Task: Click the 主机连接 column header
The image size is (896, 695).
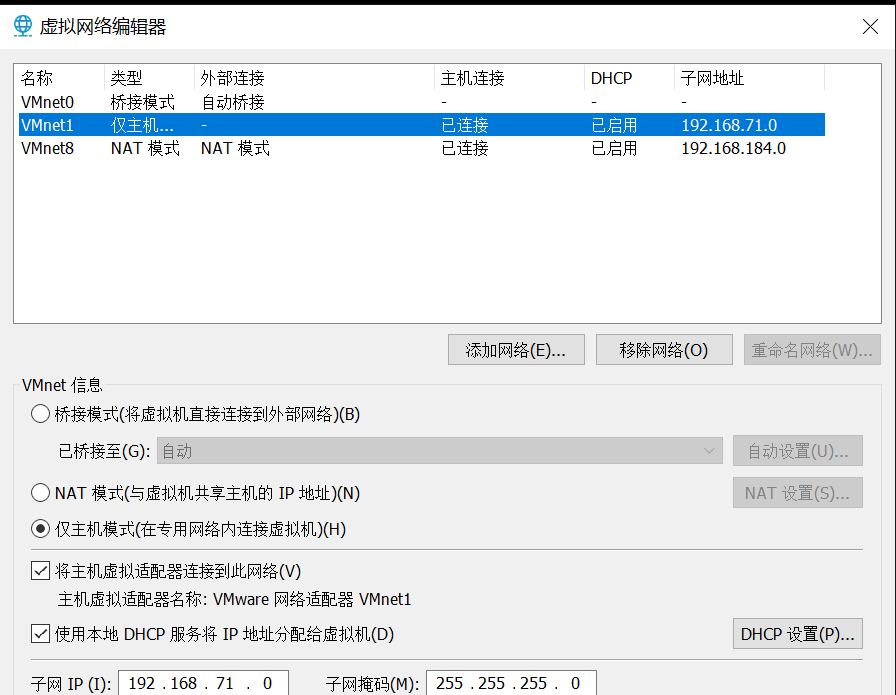Action: [510, 78]
